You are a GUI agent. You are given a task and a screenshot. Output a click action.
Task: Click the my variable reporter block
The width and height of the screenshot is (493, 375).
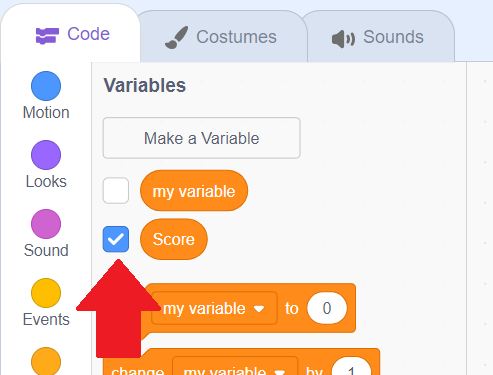click(194, 191)
